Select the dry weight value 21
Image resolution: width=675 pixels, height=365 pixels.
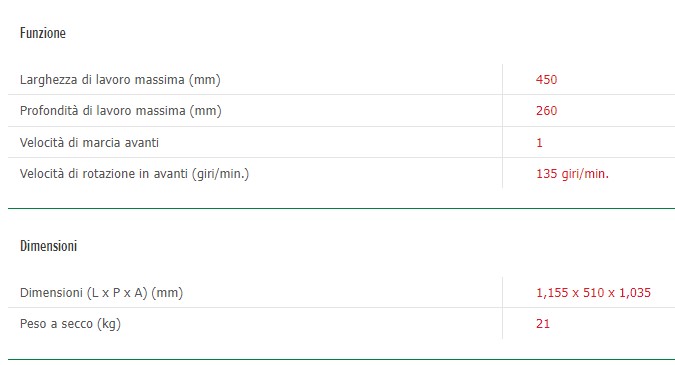click(543, 324)
